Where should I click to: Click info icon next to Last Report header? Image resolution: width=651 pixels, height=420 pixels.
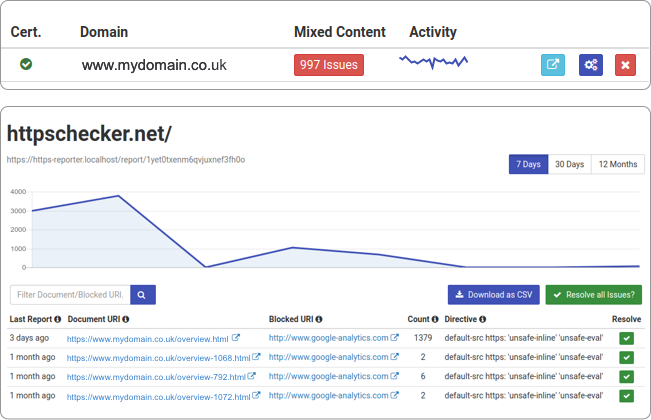[x=58, y=320]
